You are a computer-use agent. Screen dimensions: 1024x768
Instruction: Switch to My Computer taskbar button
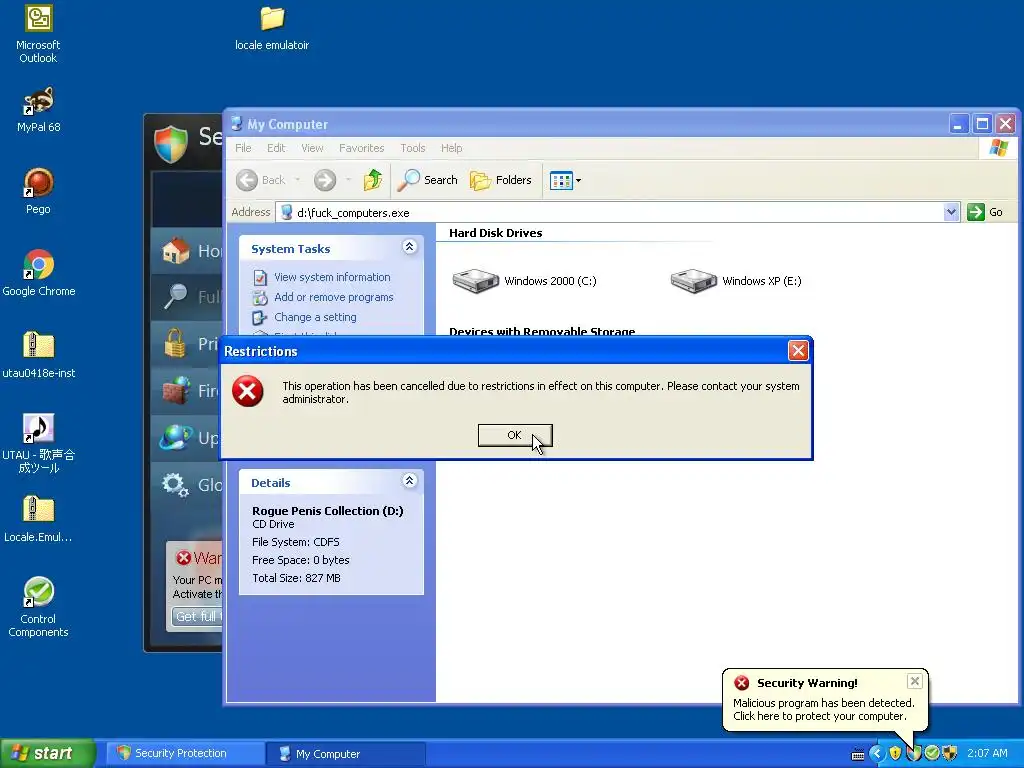click(x=346, y=754)
